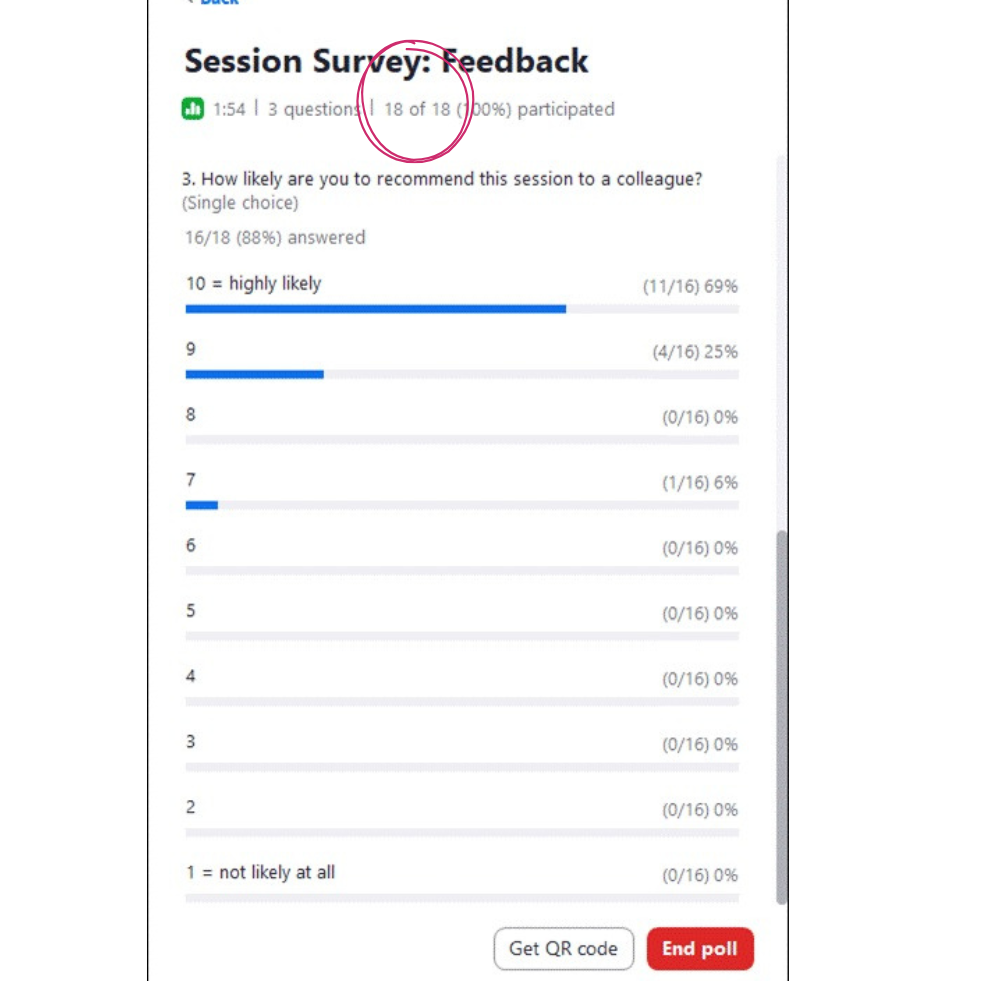981x981 pixels.
Task: Click the Get QR code button
Action: [x=563, y=949]
